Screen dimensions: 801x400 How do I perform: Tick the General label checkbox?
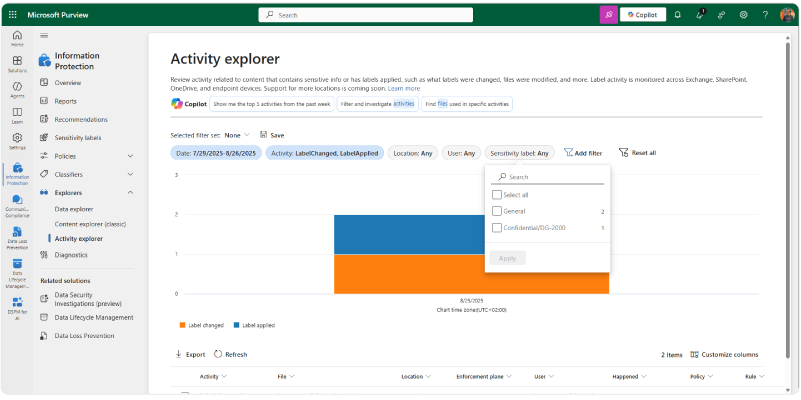click(x=497, y=211)
